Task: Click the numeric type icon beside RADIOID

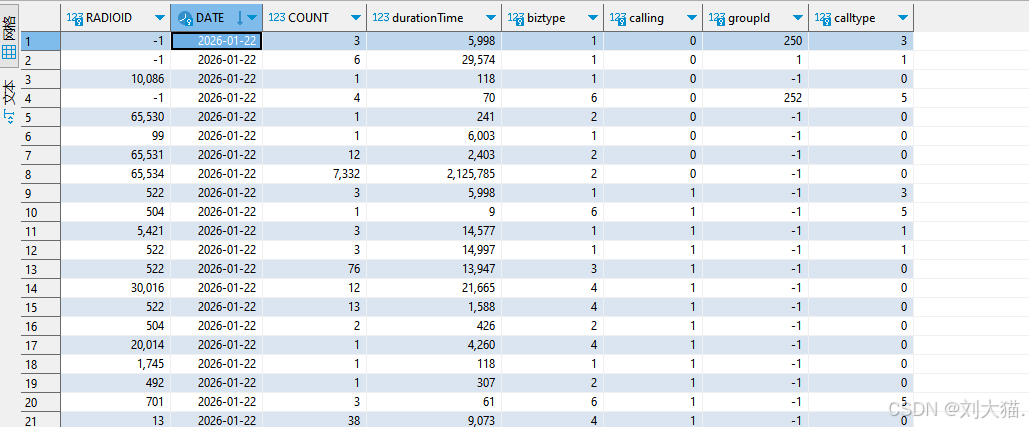Action: click(x=75, y=18)
